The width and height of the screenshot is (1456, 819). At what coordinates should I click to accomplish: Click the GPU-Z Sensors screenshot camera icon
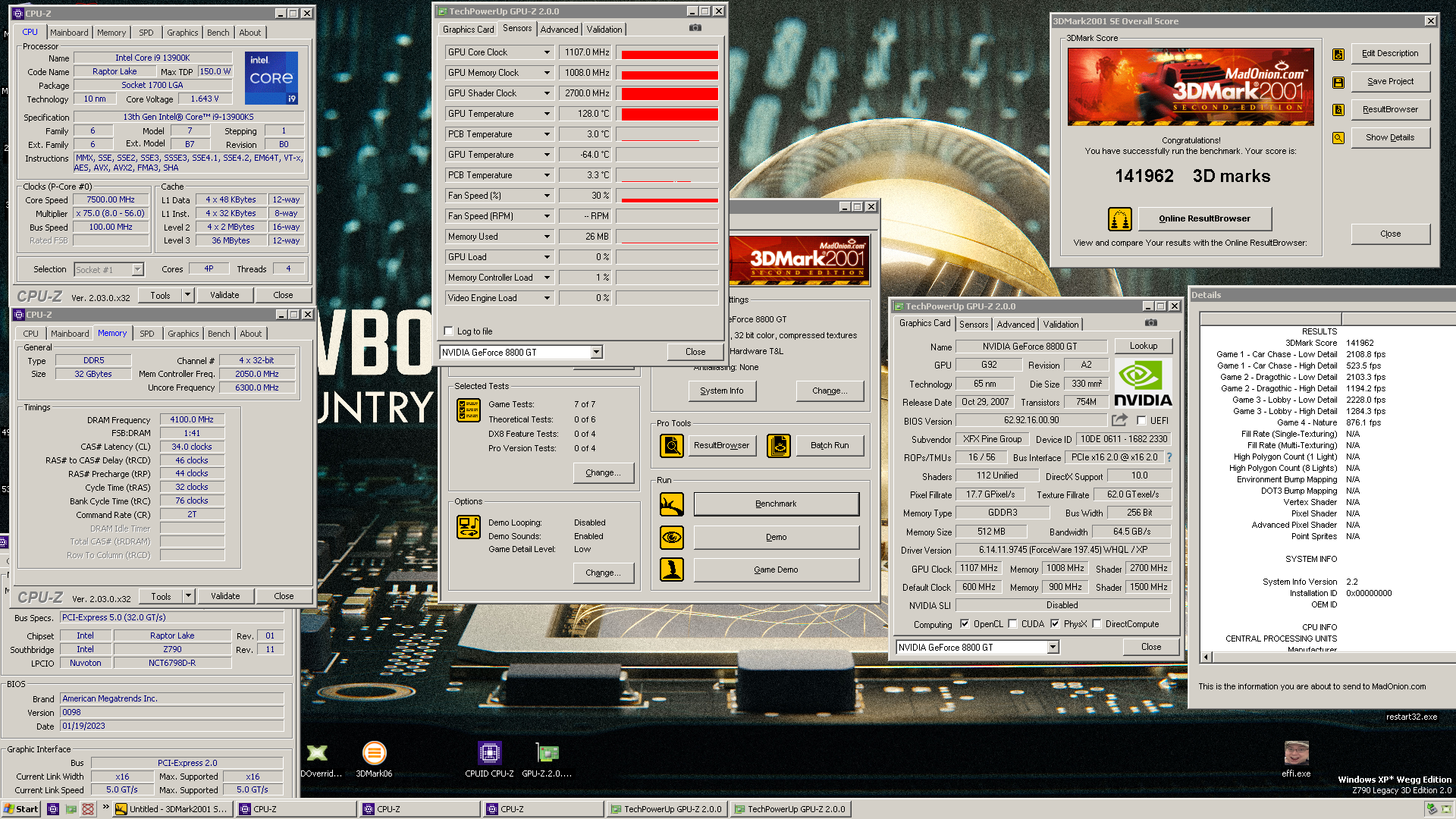[x=695, y=28]
